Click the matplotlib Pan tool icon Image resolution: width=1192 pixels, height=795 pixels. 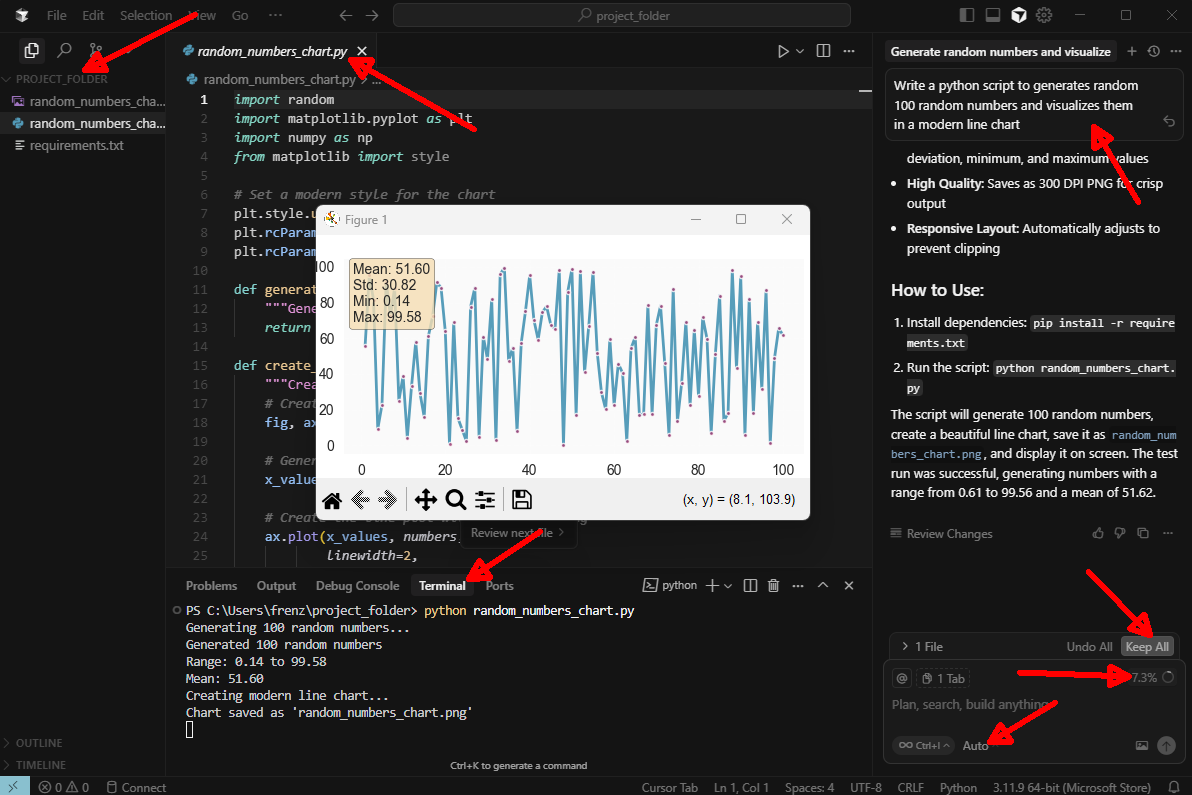pyautogui.click(x=426, y=500)
